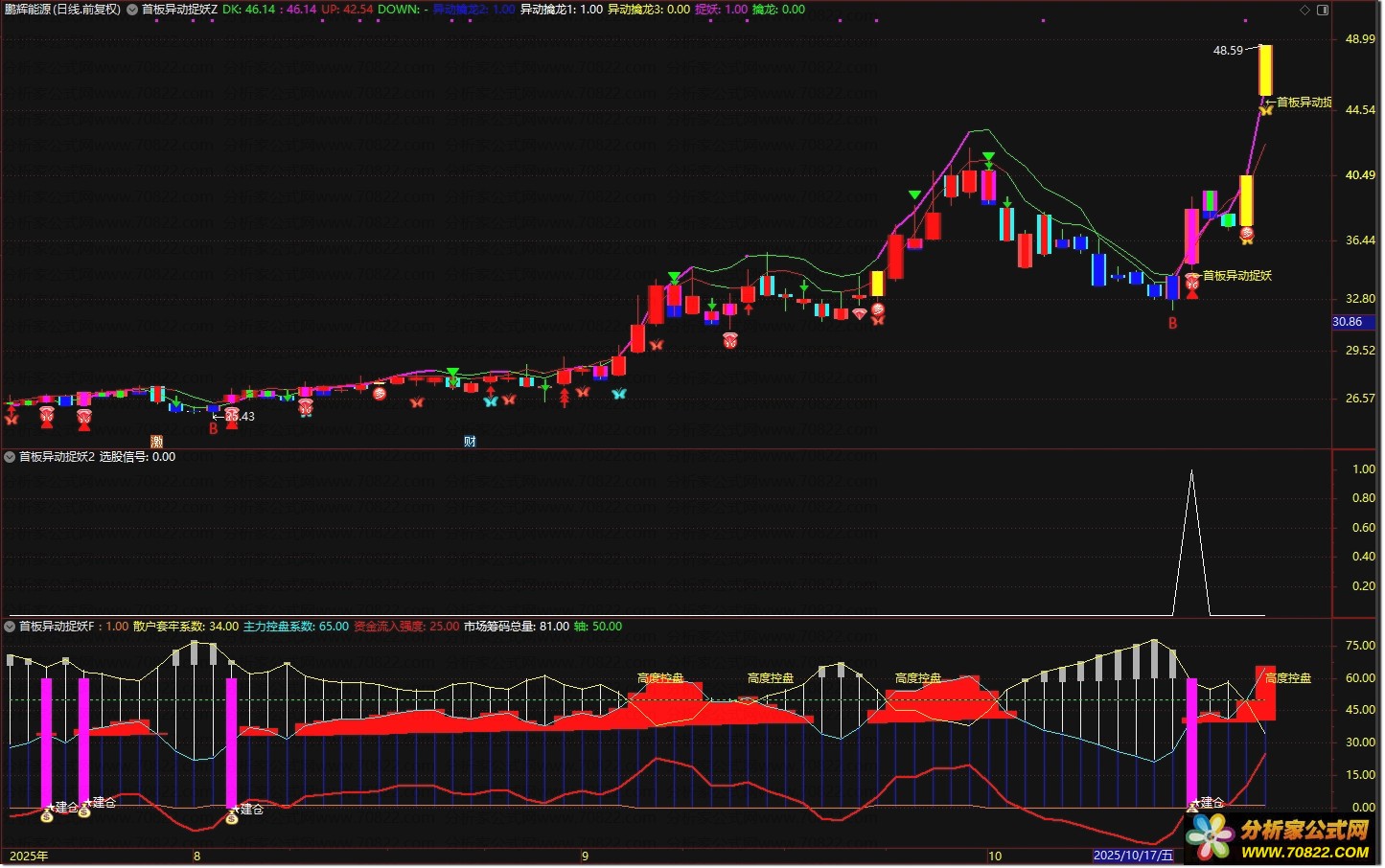Click the rightmost 高度控盘 label
Screen dimensions: 1385x868
click(1288, 678)
